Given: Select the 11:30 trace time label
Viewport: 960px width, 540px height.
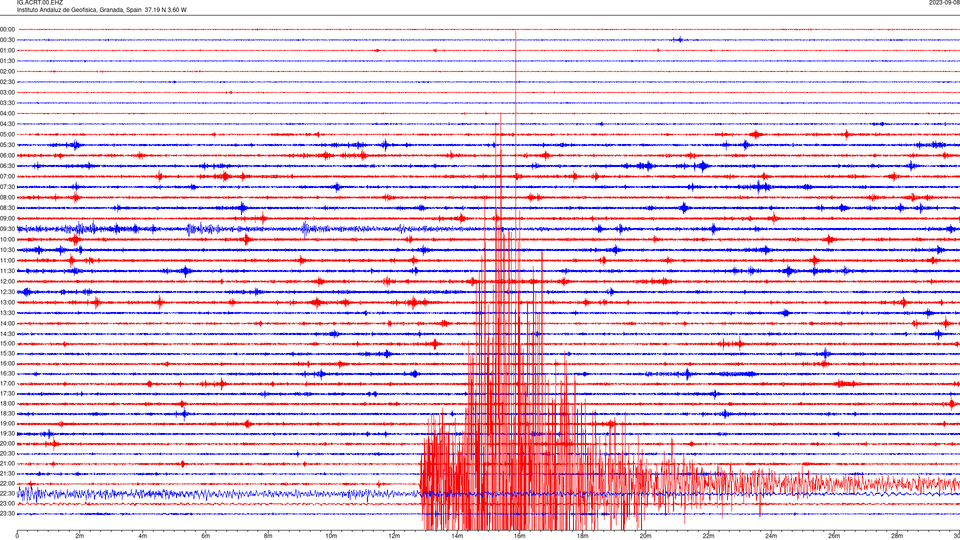Looking at the screenshot, I should [x=7, y=271].
